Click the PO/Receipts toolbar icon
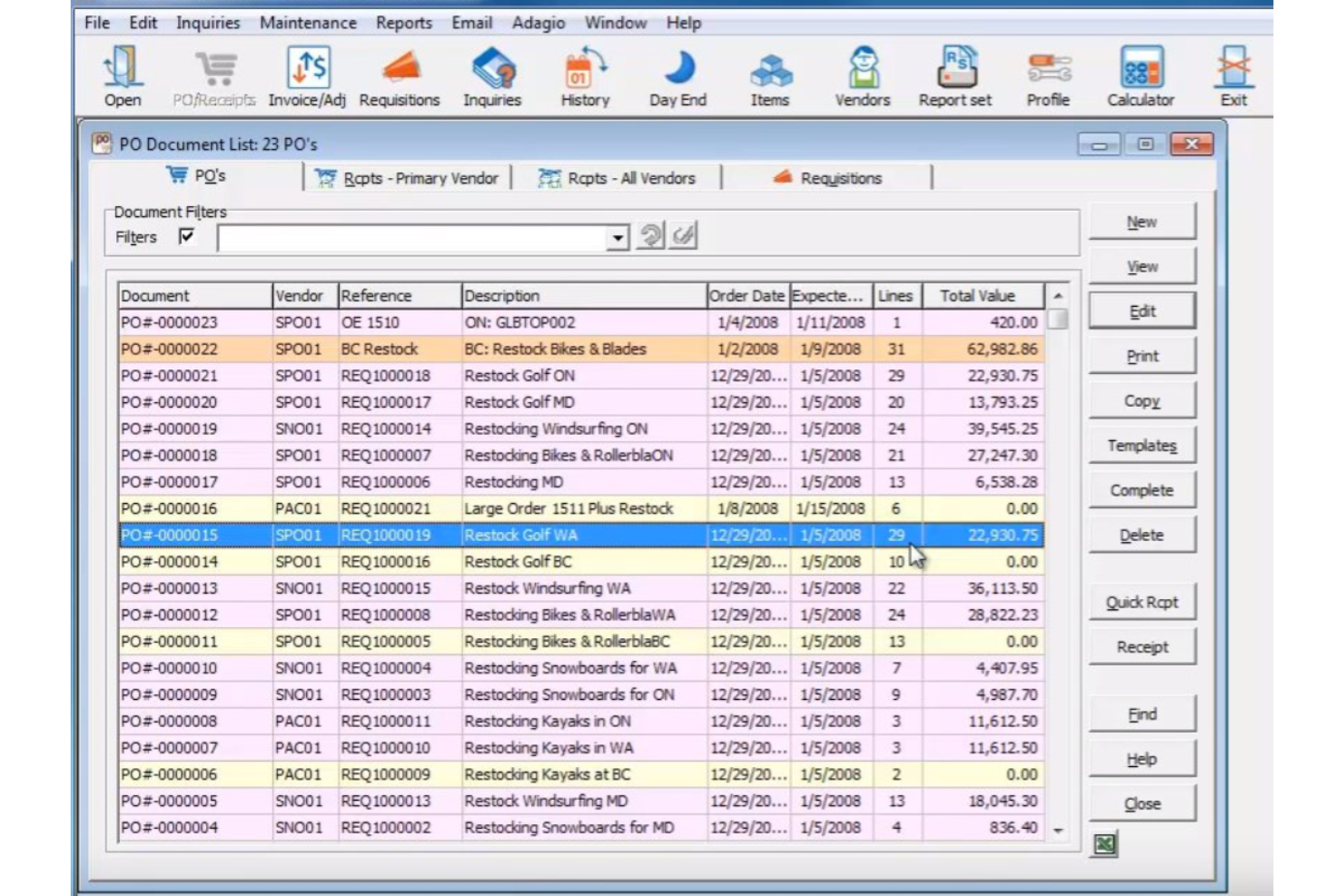 [x=214, y=77]
